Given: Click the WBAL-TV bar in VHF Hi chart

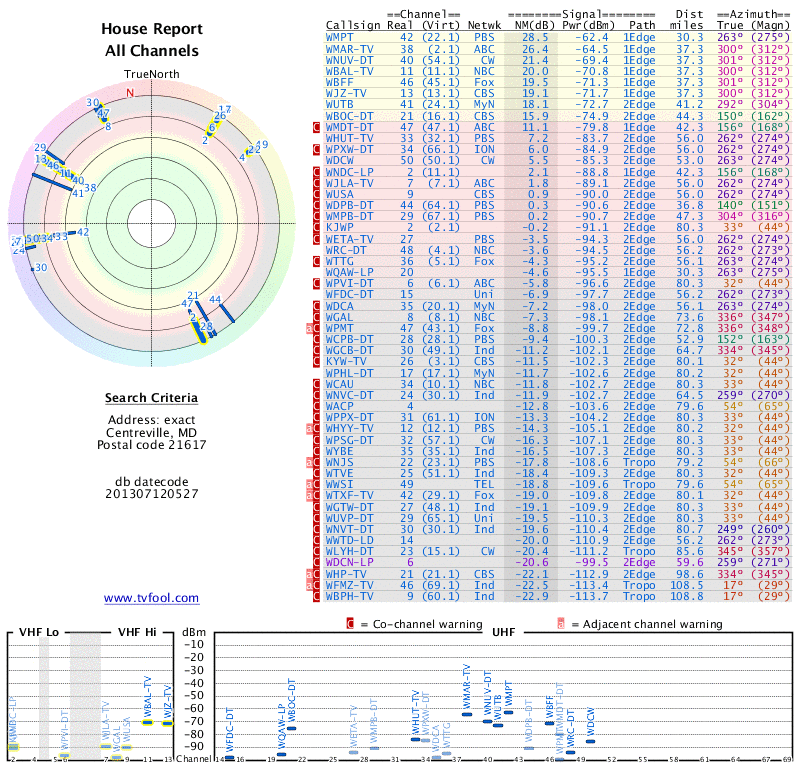Looking at the screenshot, I should coord(148,721).
